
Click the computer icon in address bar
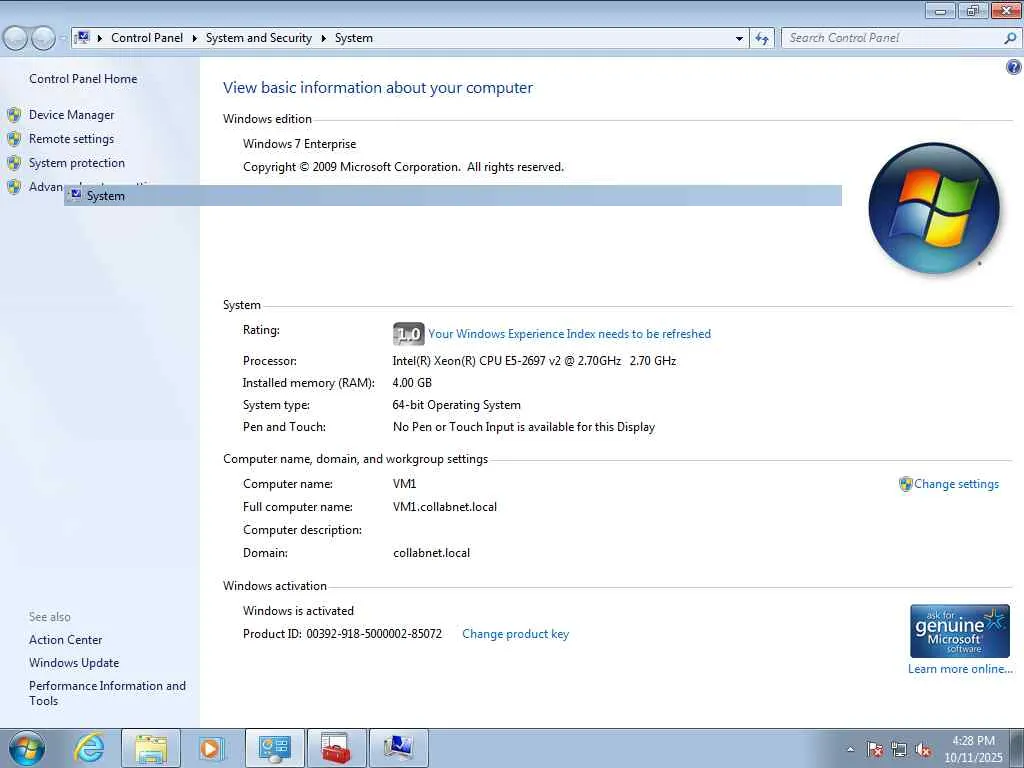tap(82, 38)
